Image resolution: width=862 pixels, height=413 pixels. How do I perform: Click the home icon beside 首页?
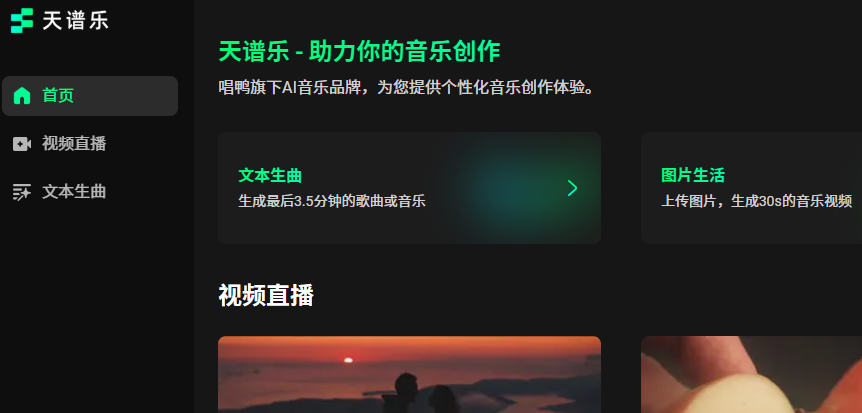pos(22,96)
